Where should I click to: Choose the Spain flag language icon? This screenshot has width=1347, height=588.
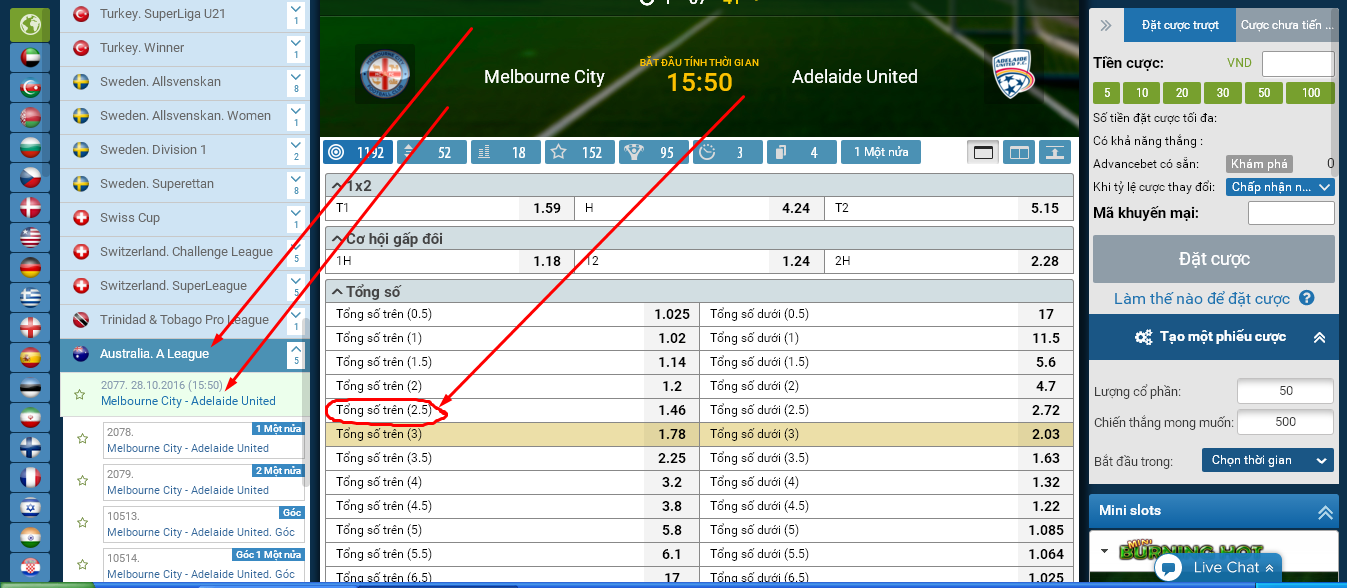30,358
